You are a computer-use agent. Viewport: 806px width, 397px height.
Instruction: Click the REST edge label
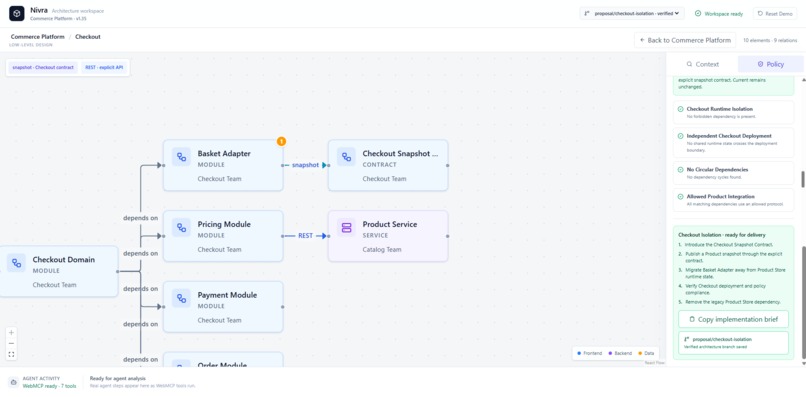(x=305, y=236)
